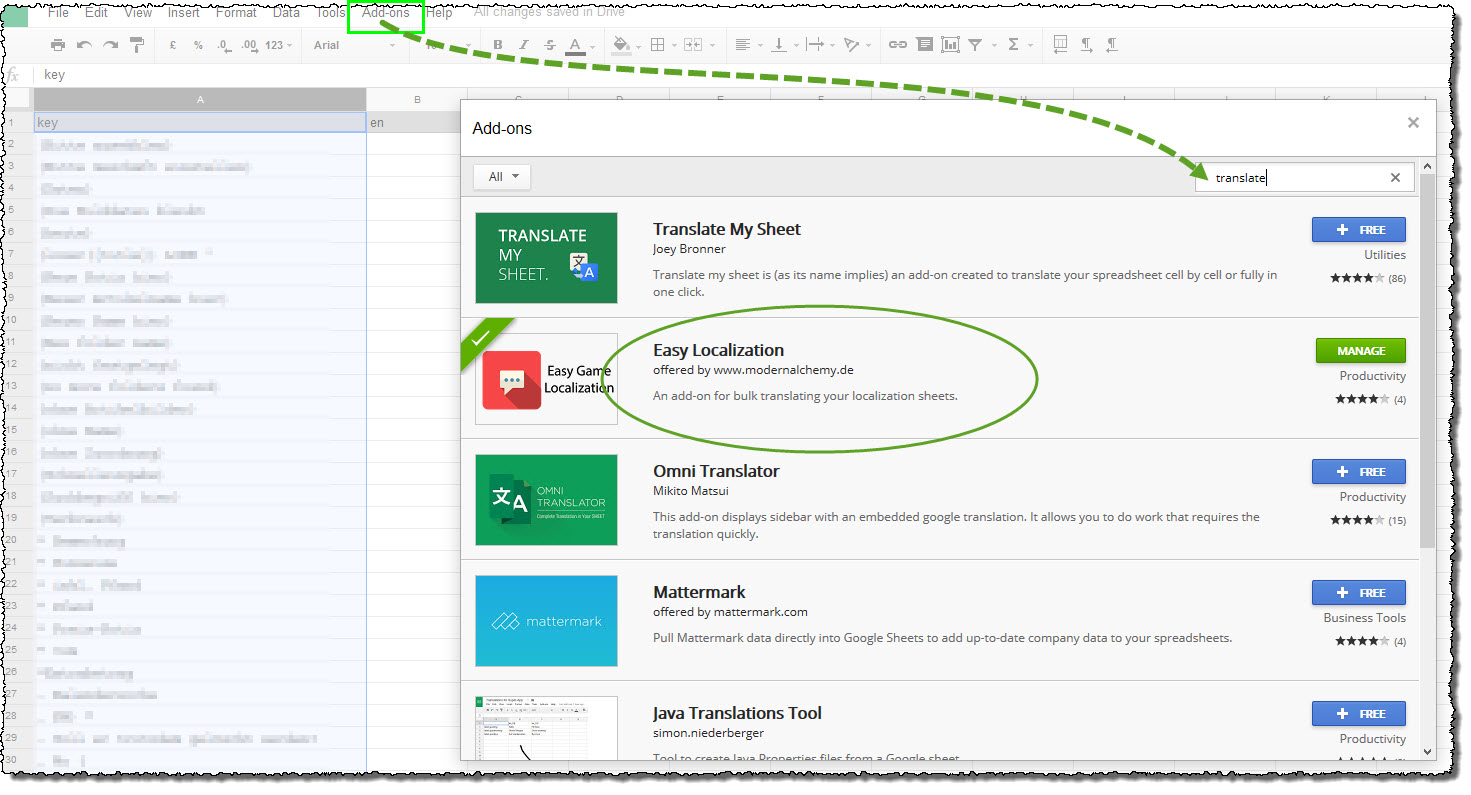
Task: Increase decimal places
Action: (x=249, y=45)
